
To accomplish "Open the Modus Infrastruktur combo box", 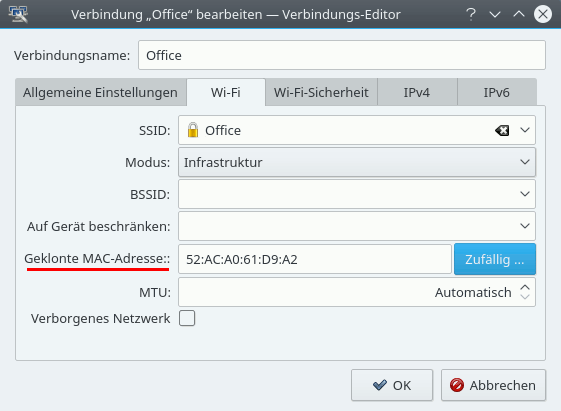I will coord(357,162).
